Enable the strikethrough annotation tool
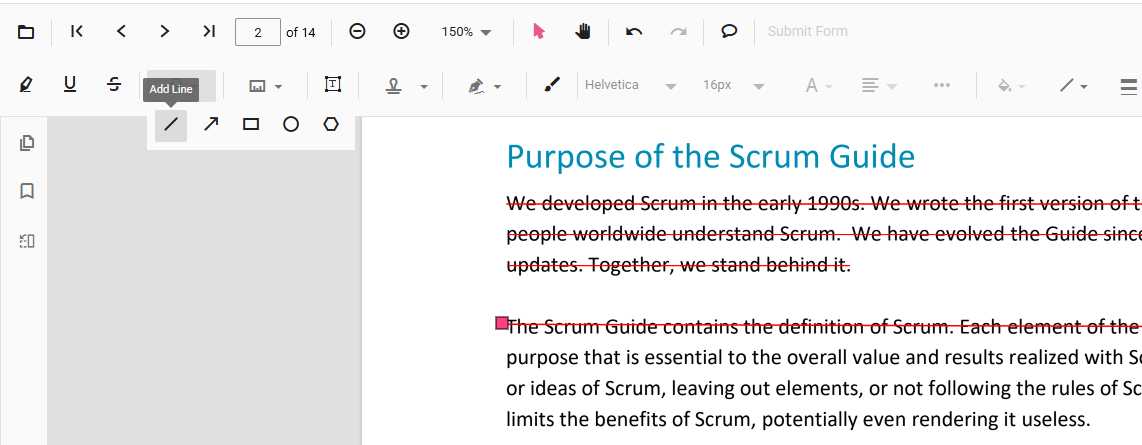The width and height of the screenshot is (1142, 445). [x=114, y=85]
